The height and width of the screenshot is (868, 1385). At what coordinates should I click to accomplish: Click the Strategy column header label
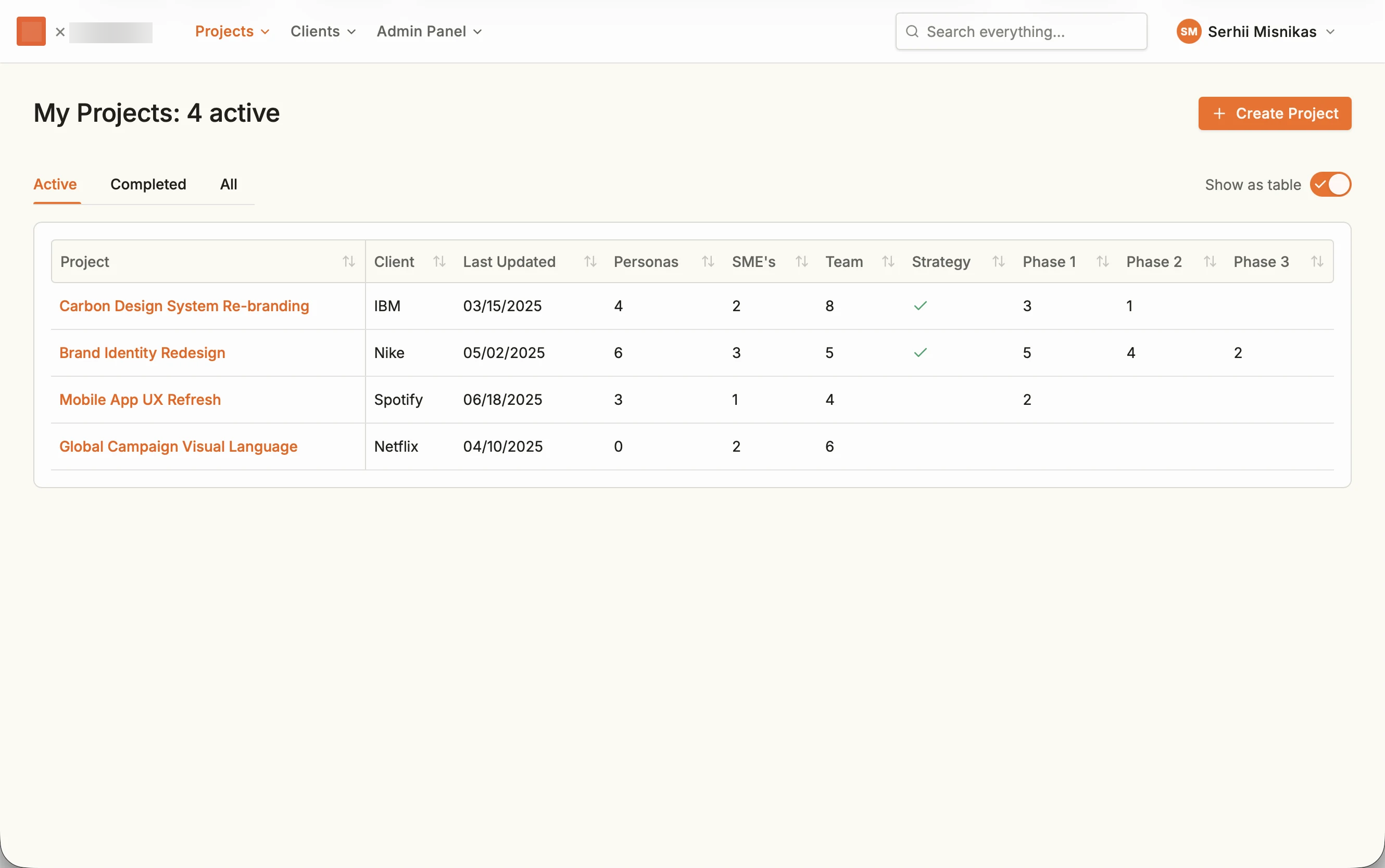tap(941, 262)
